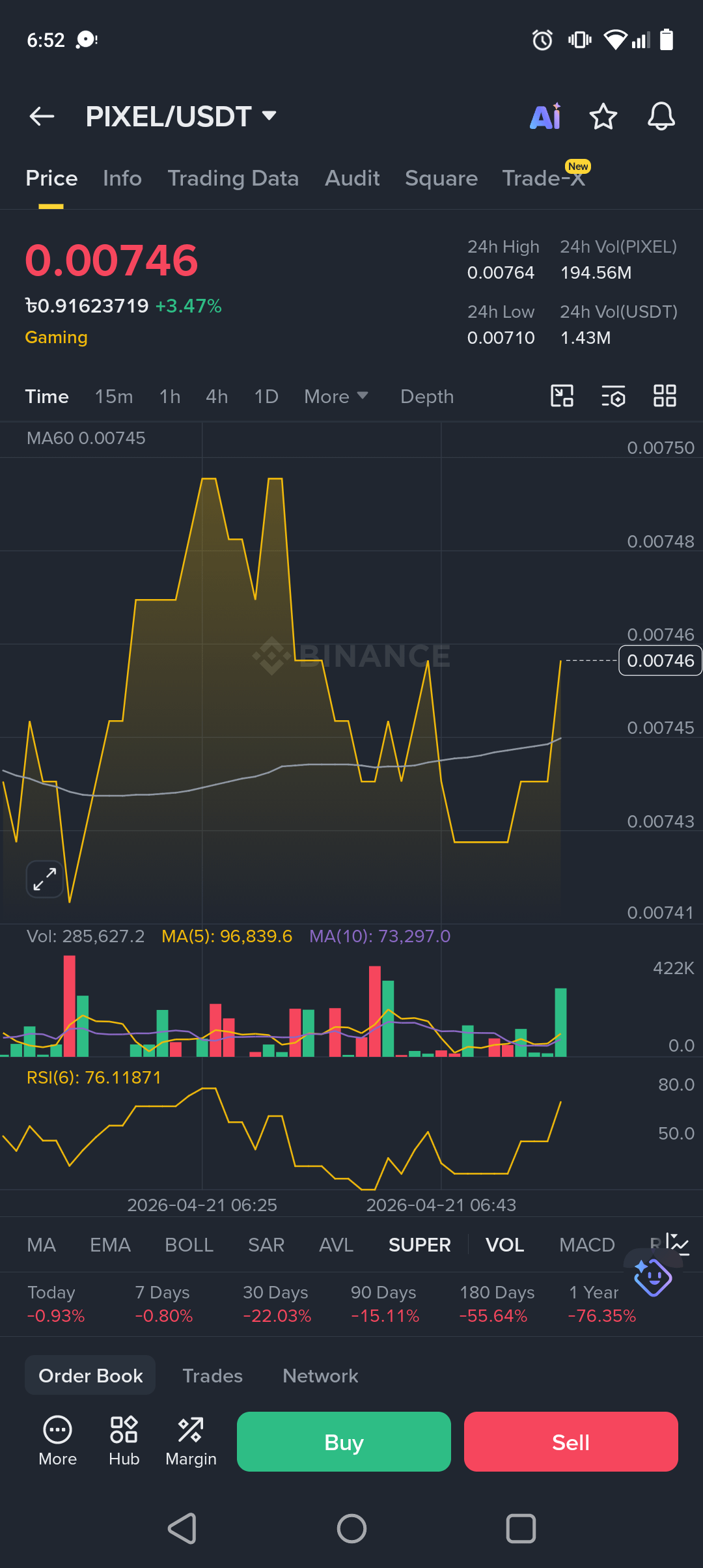The height and width of the screenshot is (1568, 703).
Task: Toggle the EMA indicator
Action: tap(110, 1244)
